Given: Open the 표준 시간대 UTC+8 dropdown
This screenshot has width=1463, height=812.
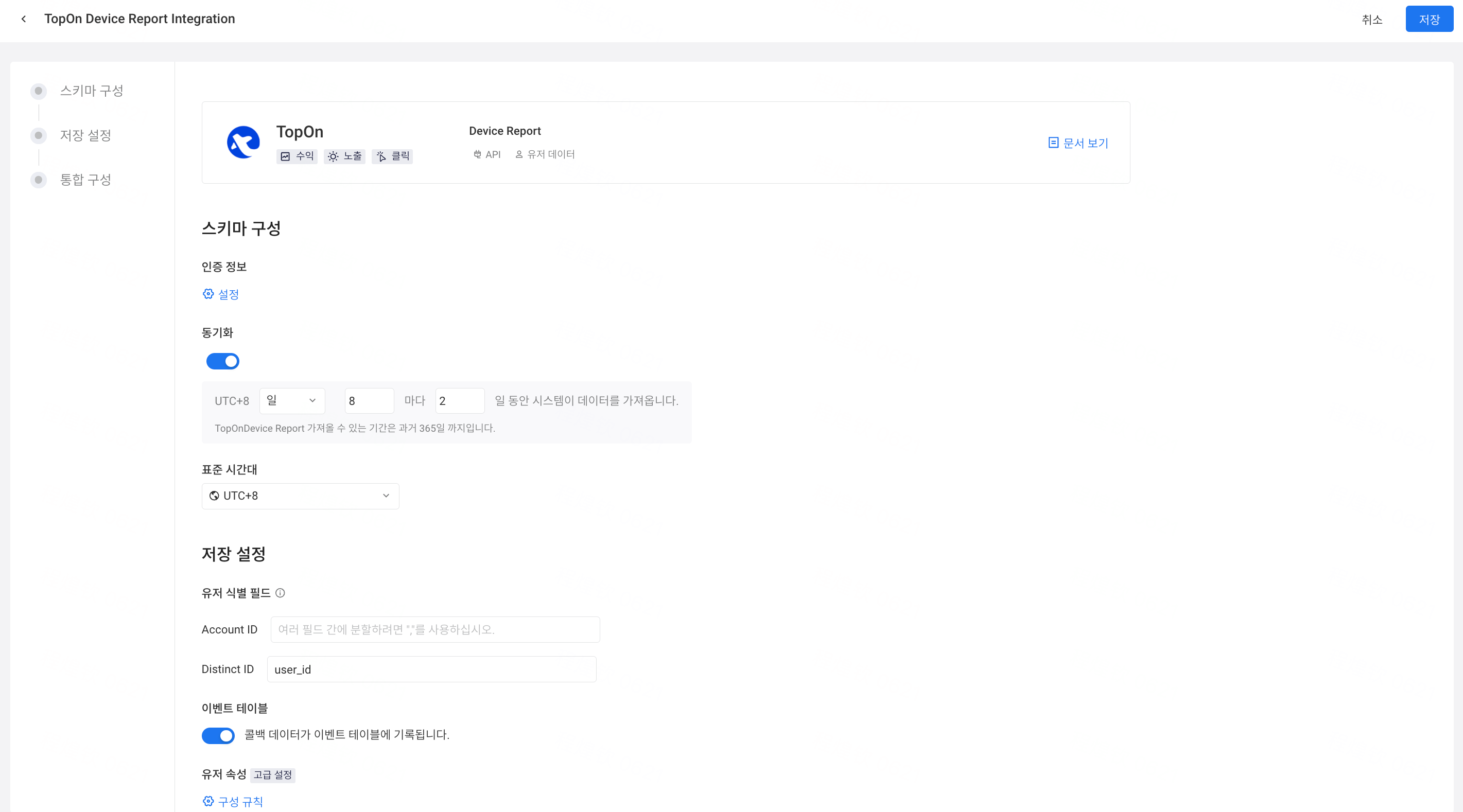Looking at the screenshot, I should 301,496.
